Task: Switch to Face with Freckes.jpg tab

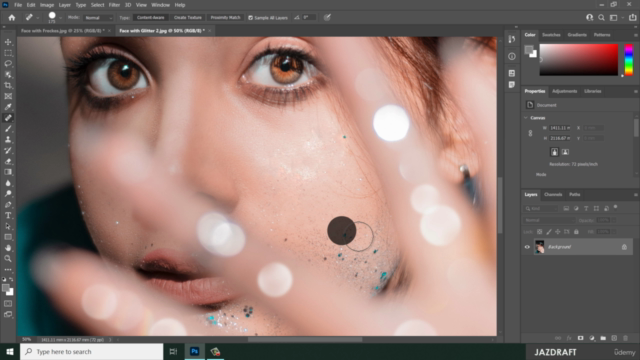Action: 63,31
